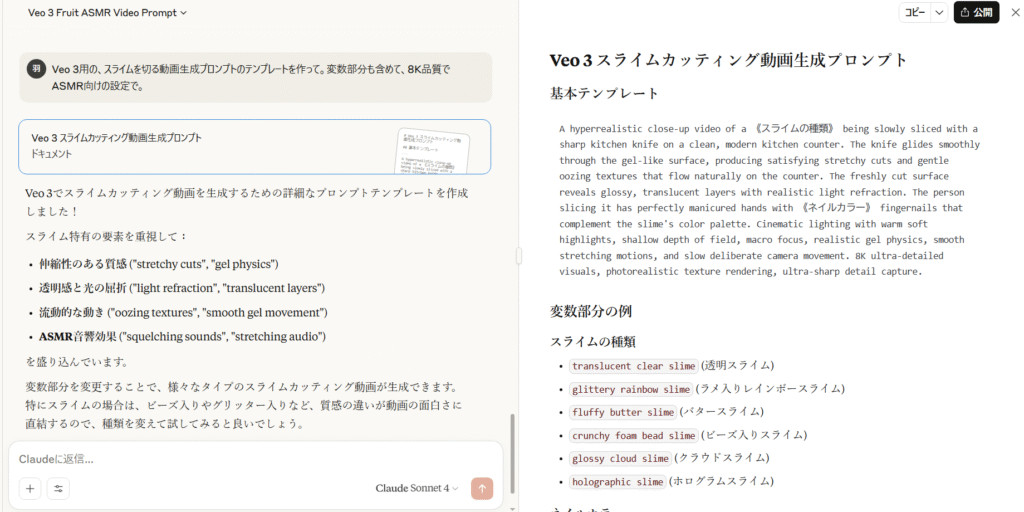Click the 伸縮性のある質感 bullet item

point(159,264)
